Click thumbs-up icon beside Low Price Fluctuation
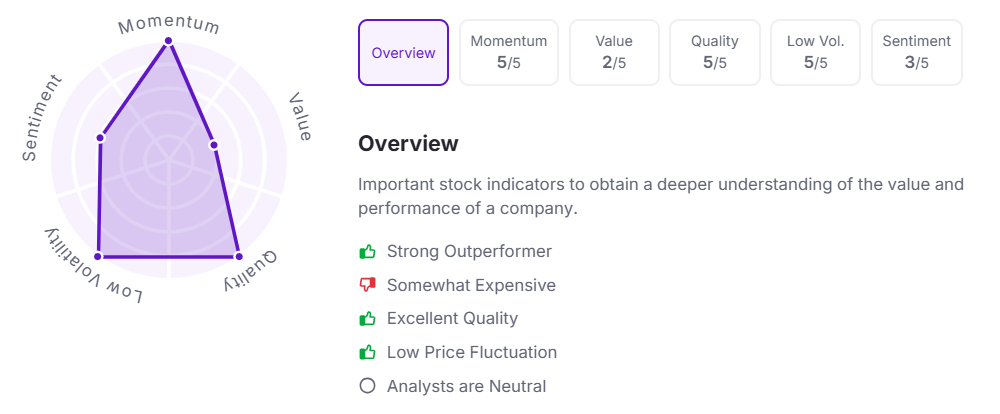The width and height of the screenshot is (1000, 414). [x=367, y=352]
